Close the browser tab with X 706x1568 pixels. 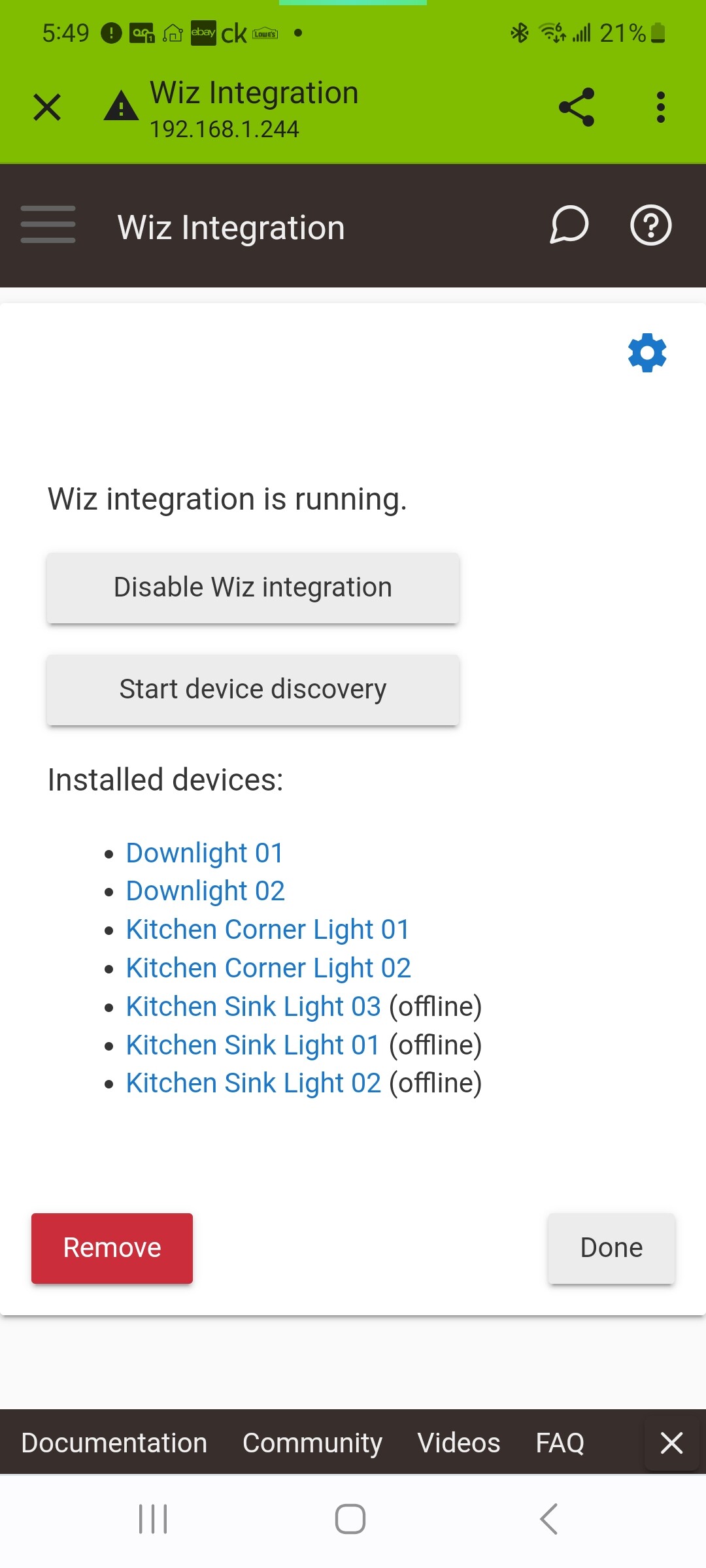47,107
